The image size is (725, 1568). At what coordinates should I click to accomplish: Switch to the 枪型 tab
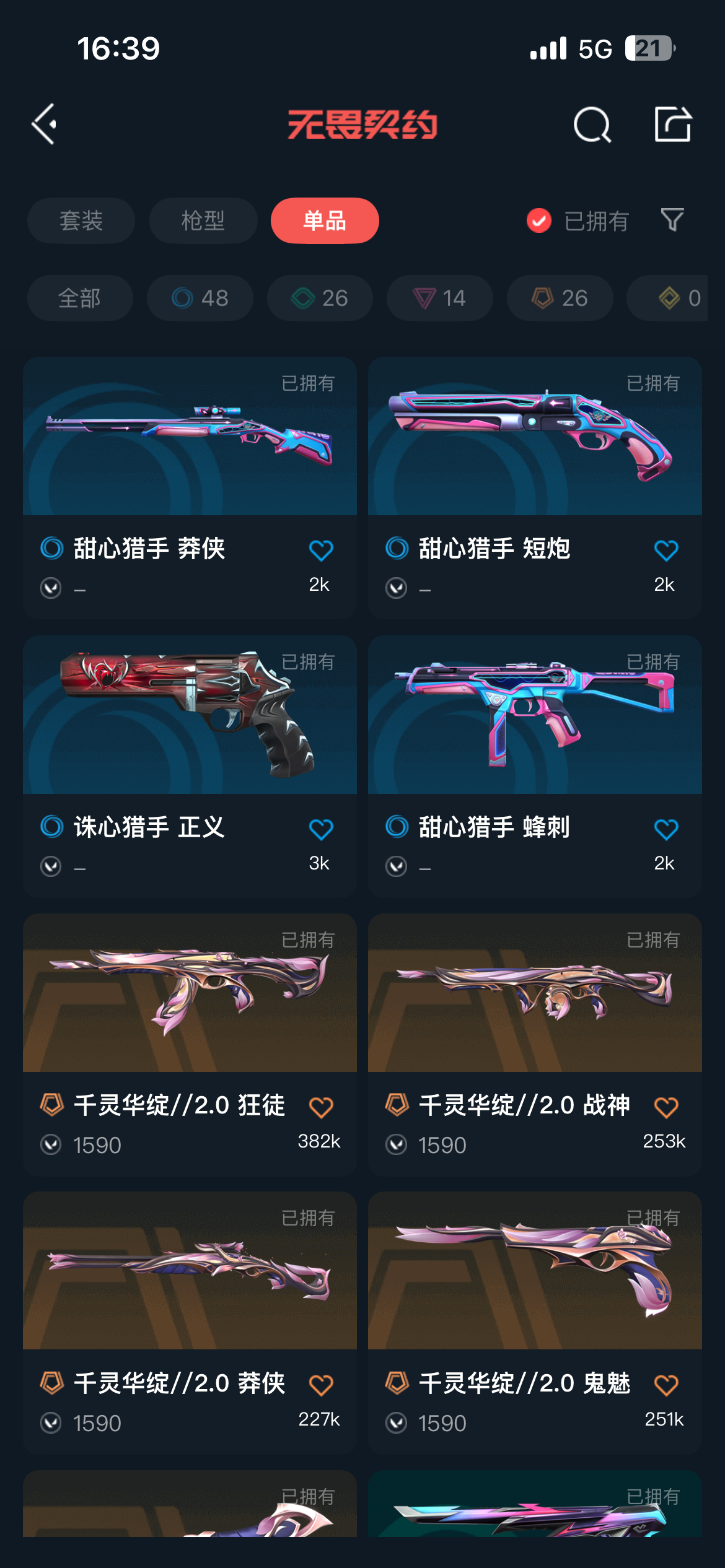coord(203,220)
